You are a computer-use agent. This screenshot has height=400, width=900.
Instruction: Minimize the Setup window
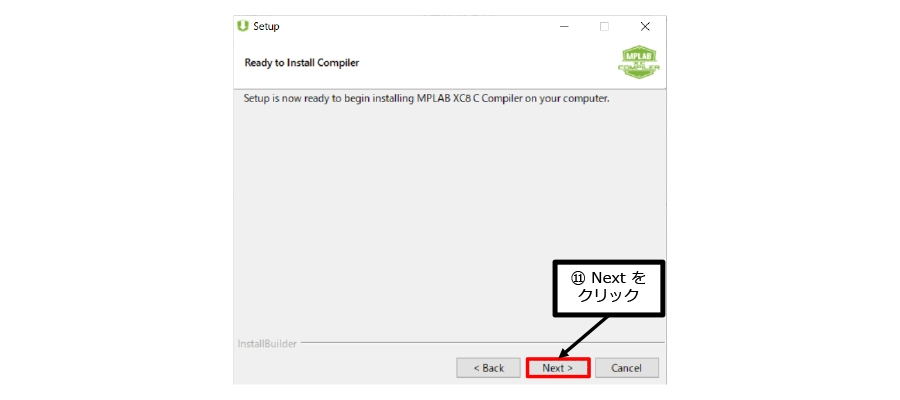coord(564,26)
